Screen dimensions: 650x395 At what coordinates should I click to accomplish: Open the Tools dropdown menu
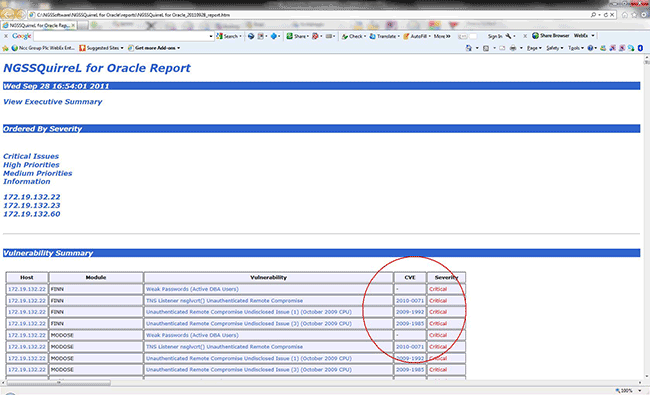(576, 48)
